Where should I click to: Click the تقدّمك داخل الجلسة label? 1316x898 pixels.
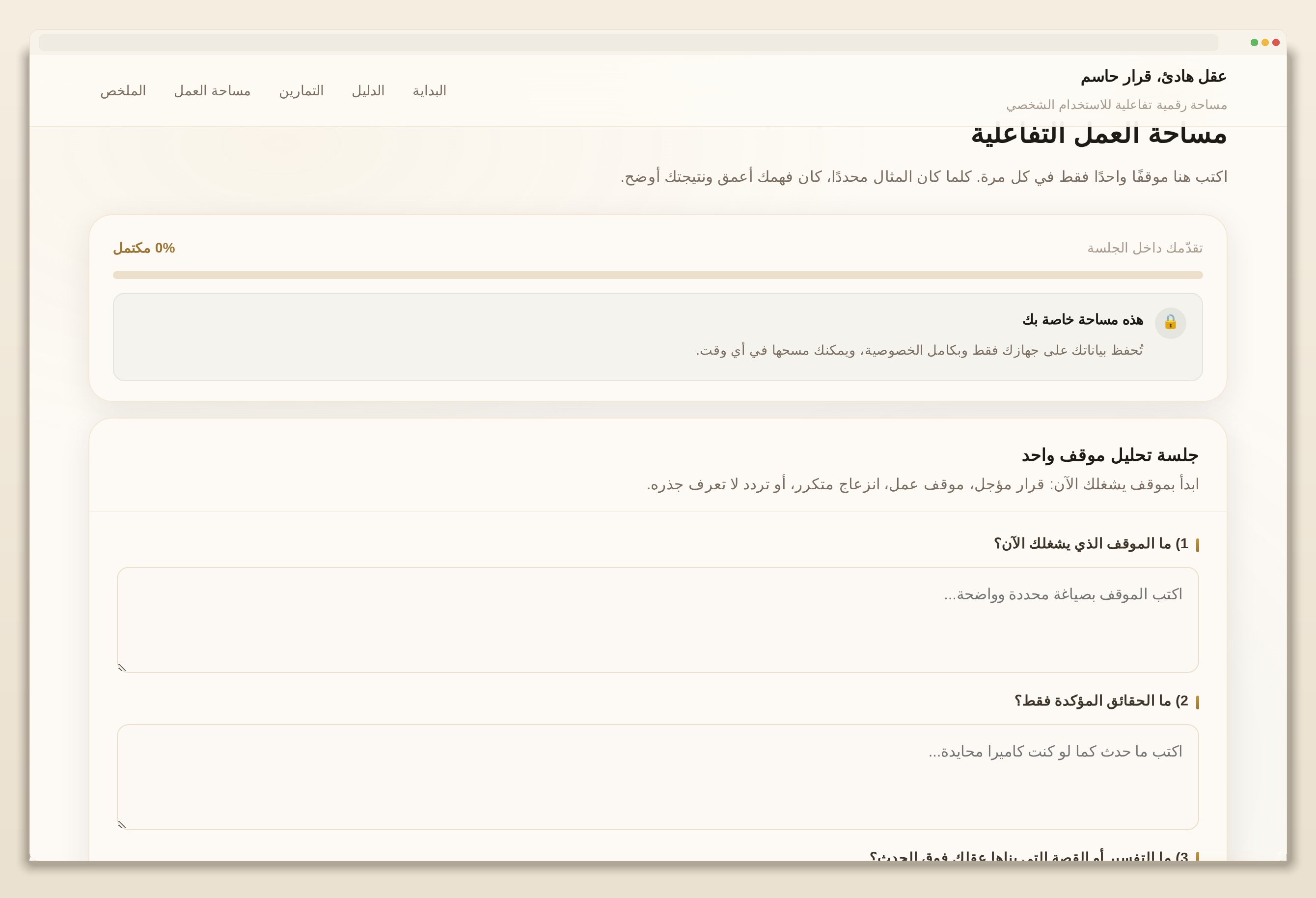(x=1145, y=248)
